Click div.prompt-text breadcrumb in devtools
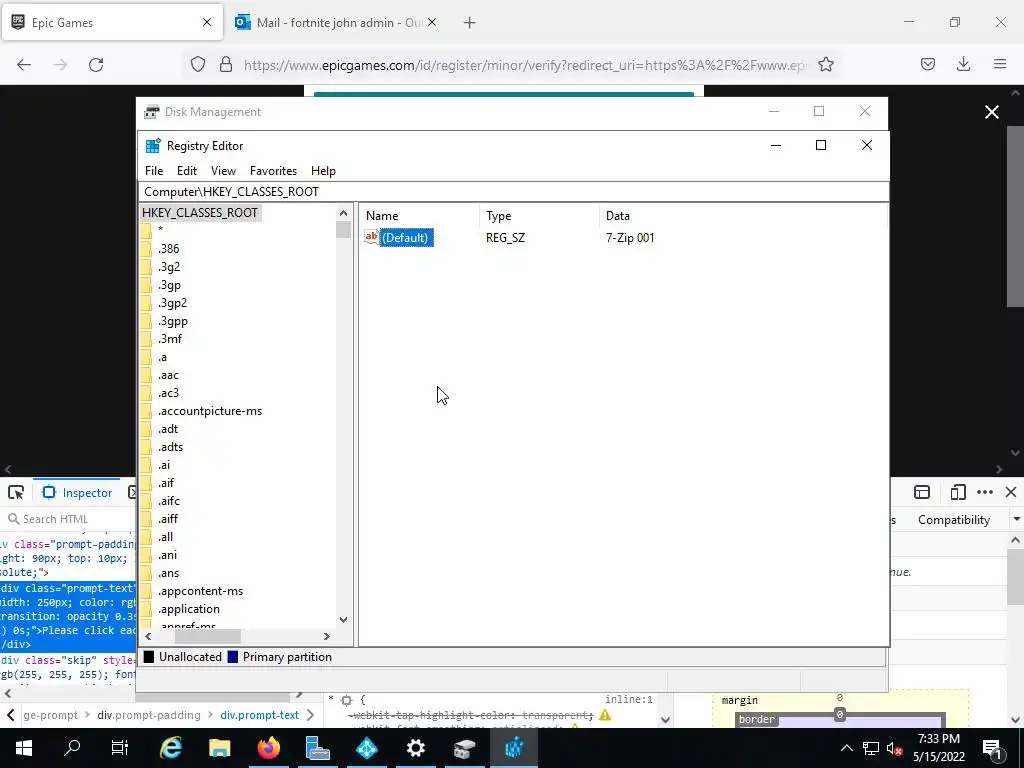The image size is (1024, 768). pos(259,715)
